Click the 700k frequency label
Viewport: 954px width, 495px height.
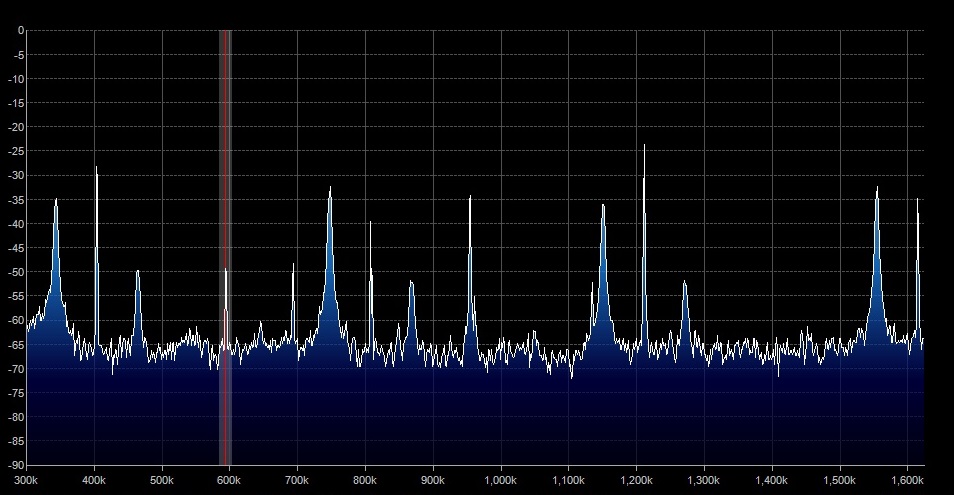pyautogui.click(x=297, y=480)
